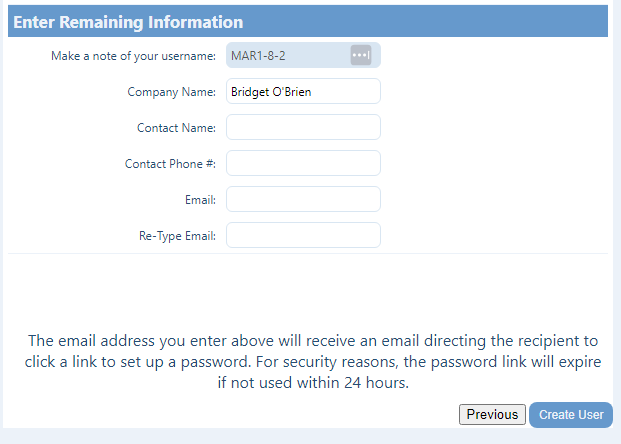Click the 'if not used within 24 hours' text
Image resolution: width=621 pixels, height=444 pixels.
[x=312, y=382]
